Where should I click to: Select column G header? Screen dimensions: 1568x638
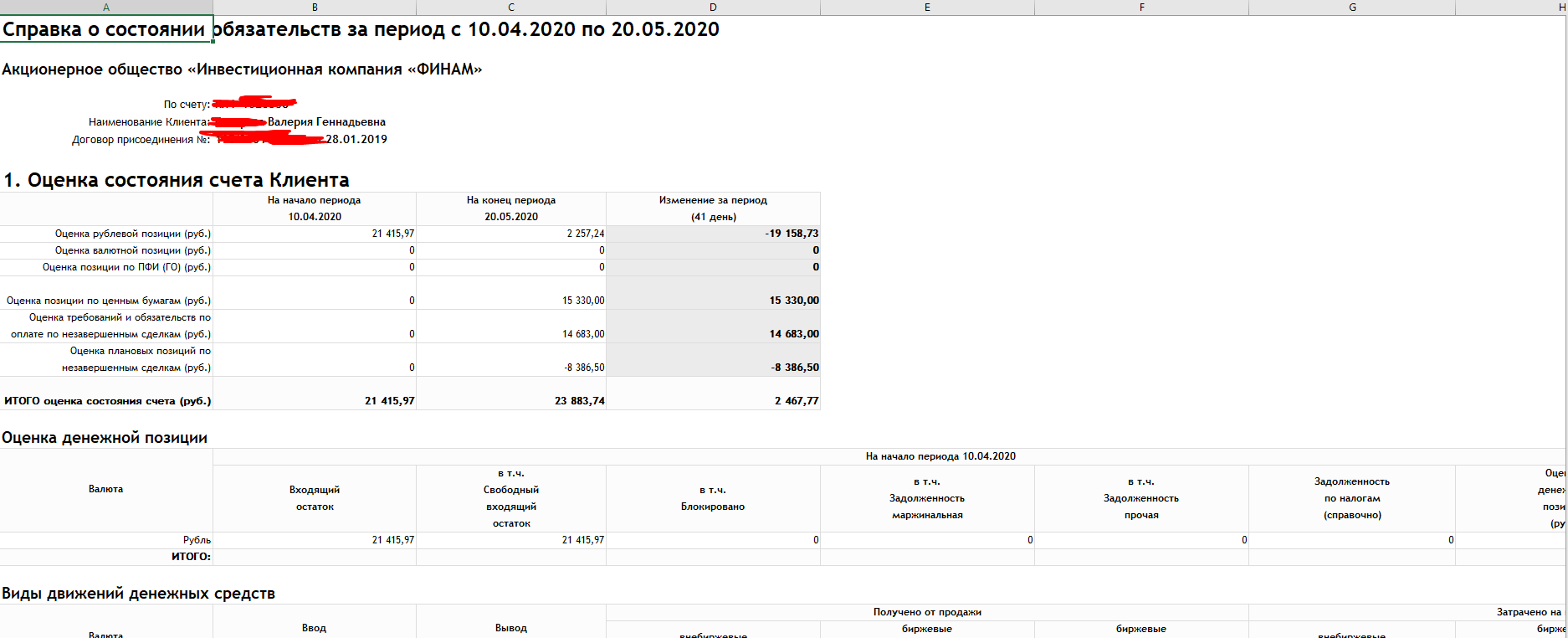[1352, 7]
